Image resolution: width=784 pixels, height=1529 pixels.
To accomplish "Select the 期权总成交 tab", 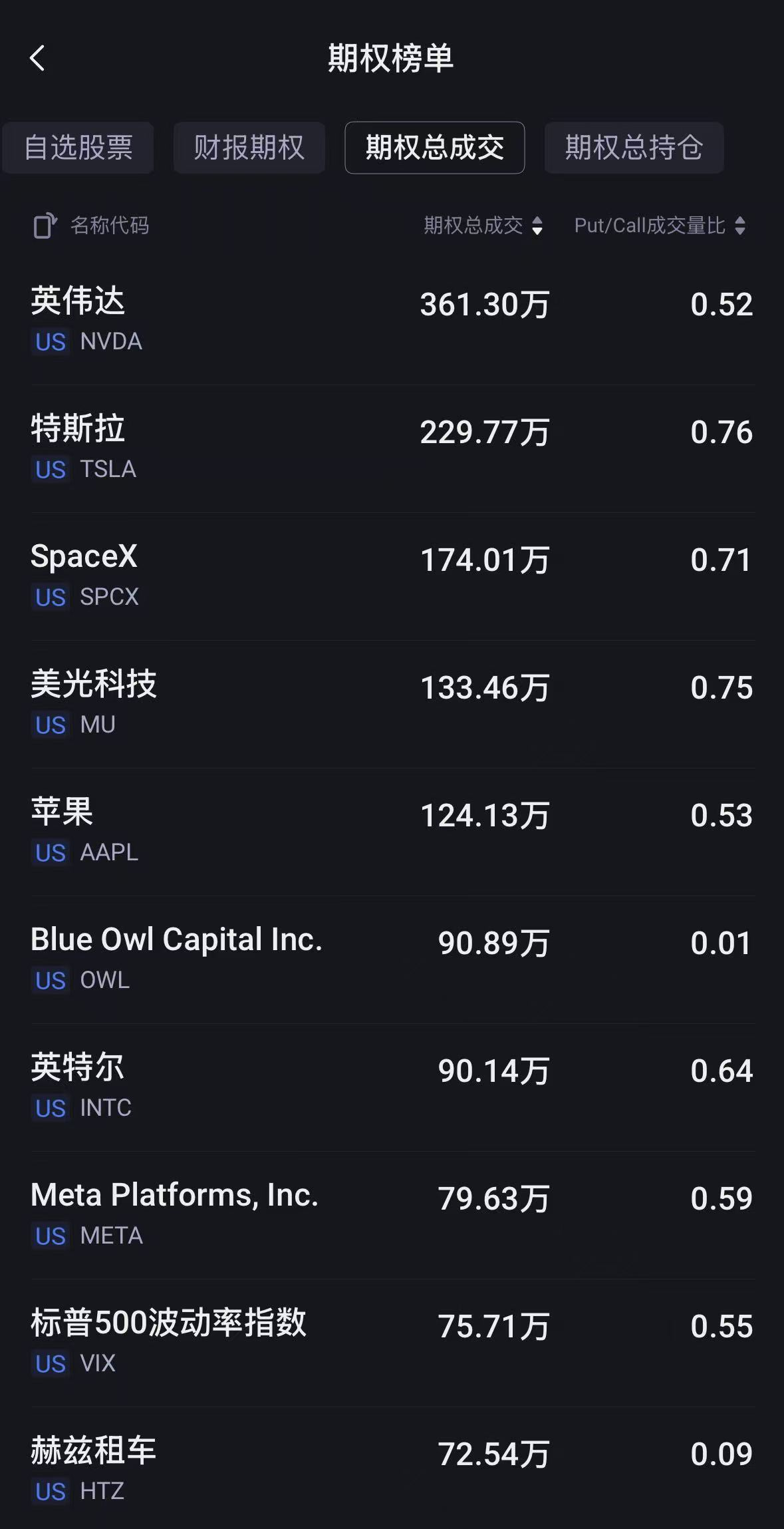I will coord(435,147).
